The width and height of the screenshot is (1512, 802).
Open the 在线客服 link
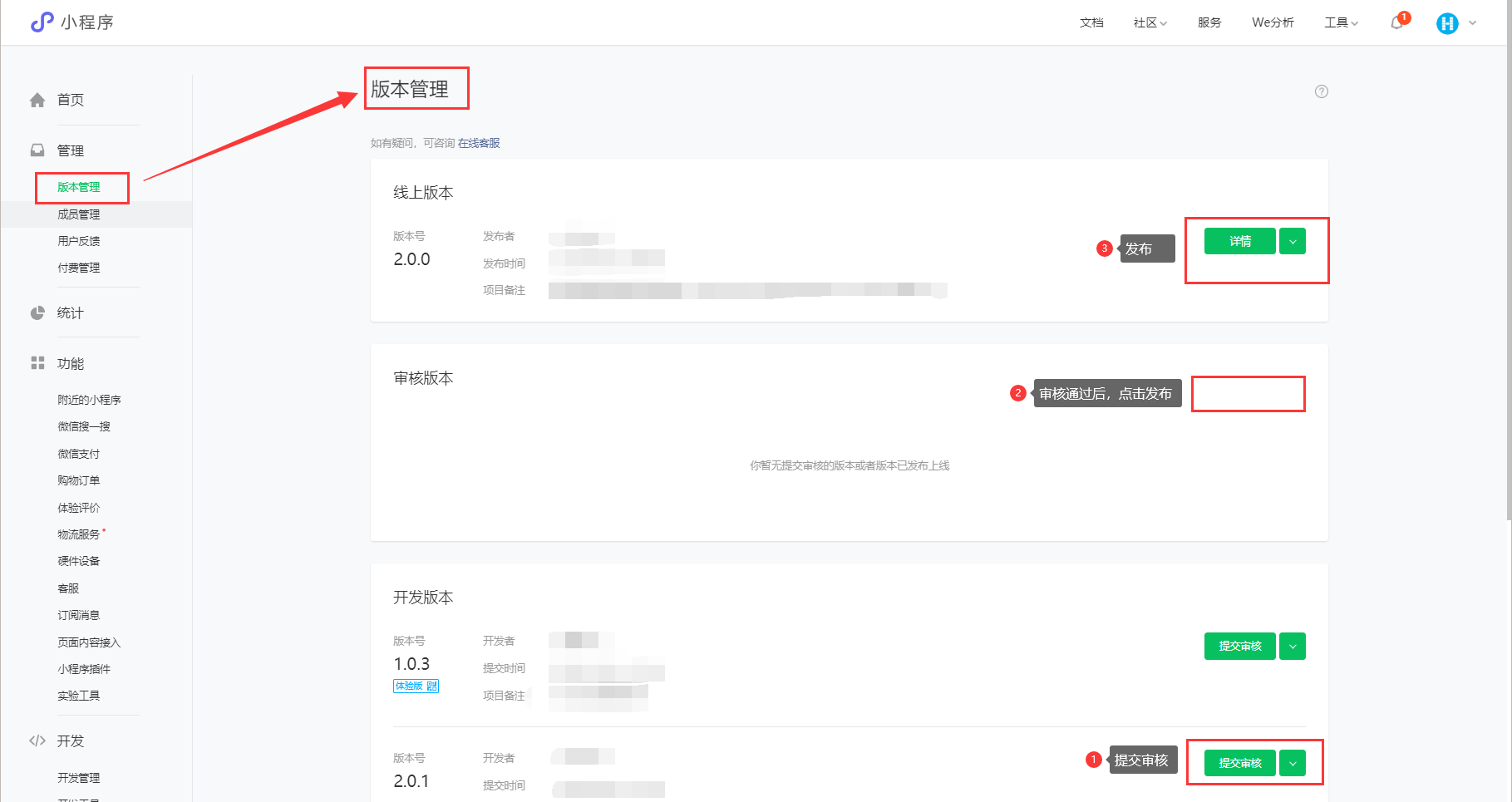pos(480,142)
